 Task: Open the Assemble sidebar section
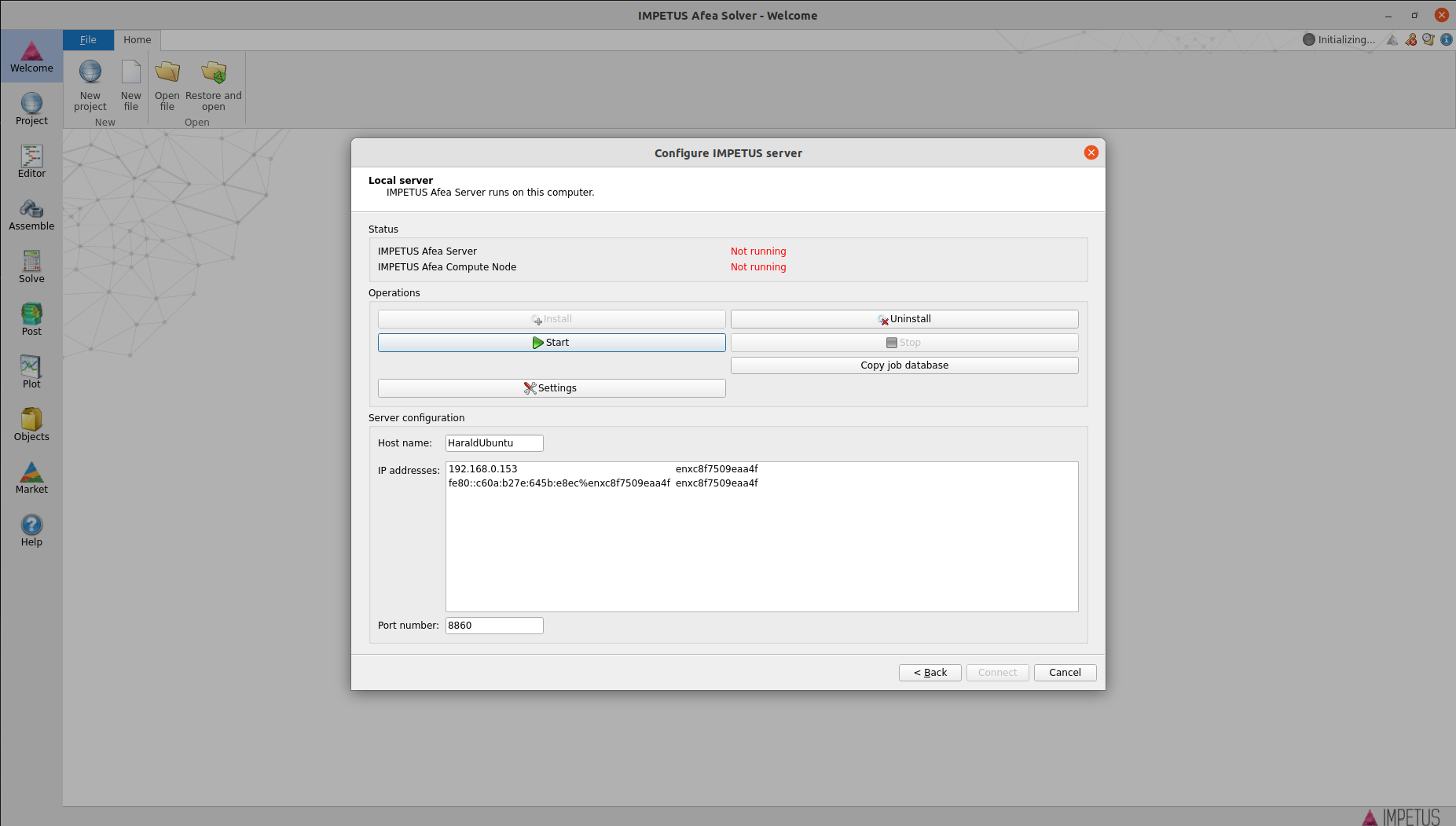coord(31,214)
